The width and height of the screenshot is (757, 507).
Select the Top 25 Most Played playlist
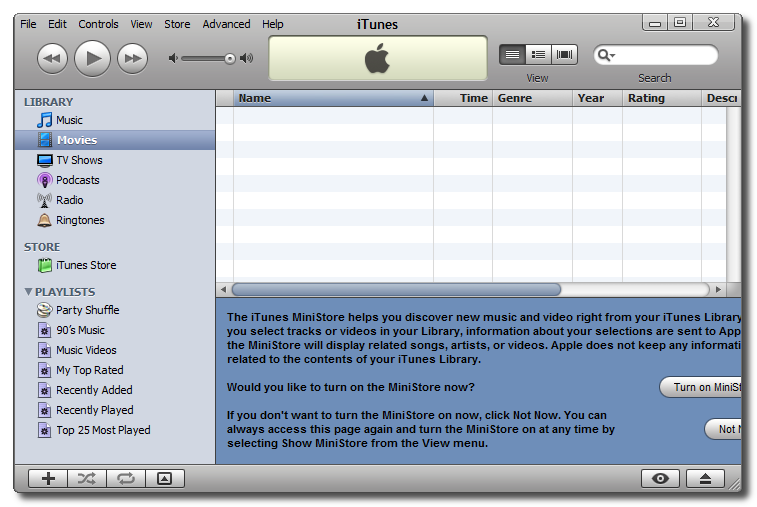(115, 430)
